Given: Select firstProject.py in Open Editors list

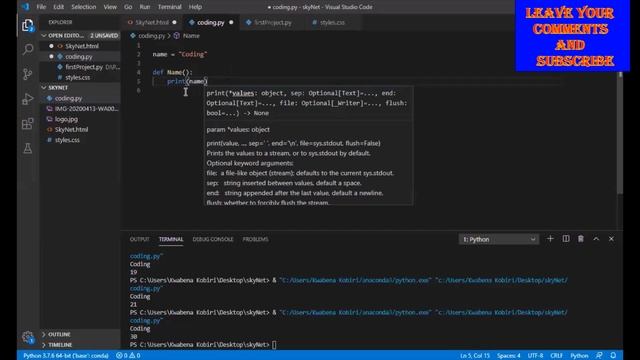Looking at the screenshot, I should [x=80, y=67].
